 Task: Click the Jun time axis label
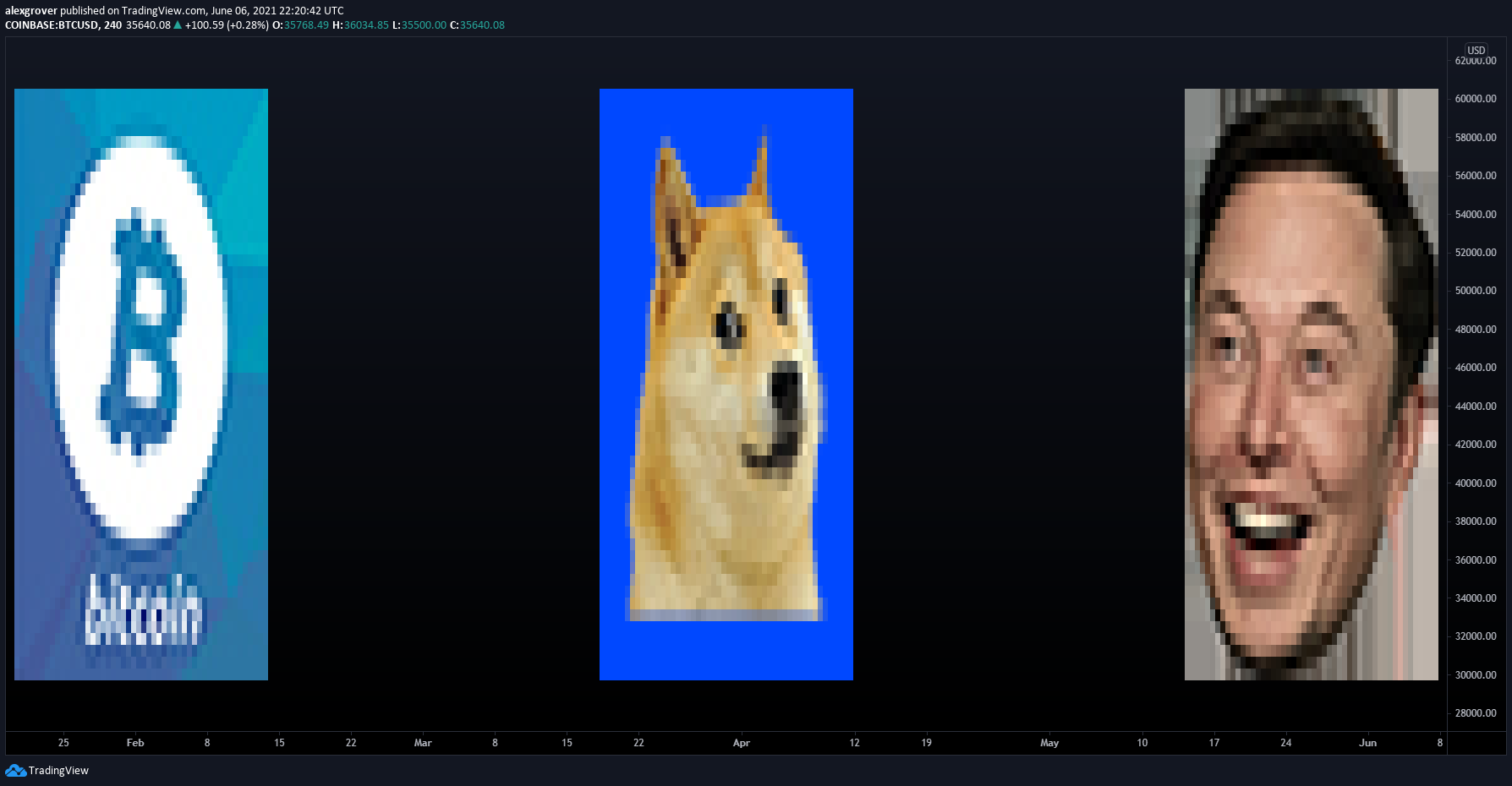(x=1368, y=743)
